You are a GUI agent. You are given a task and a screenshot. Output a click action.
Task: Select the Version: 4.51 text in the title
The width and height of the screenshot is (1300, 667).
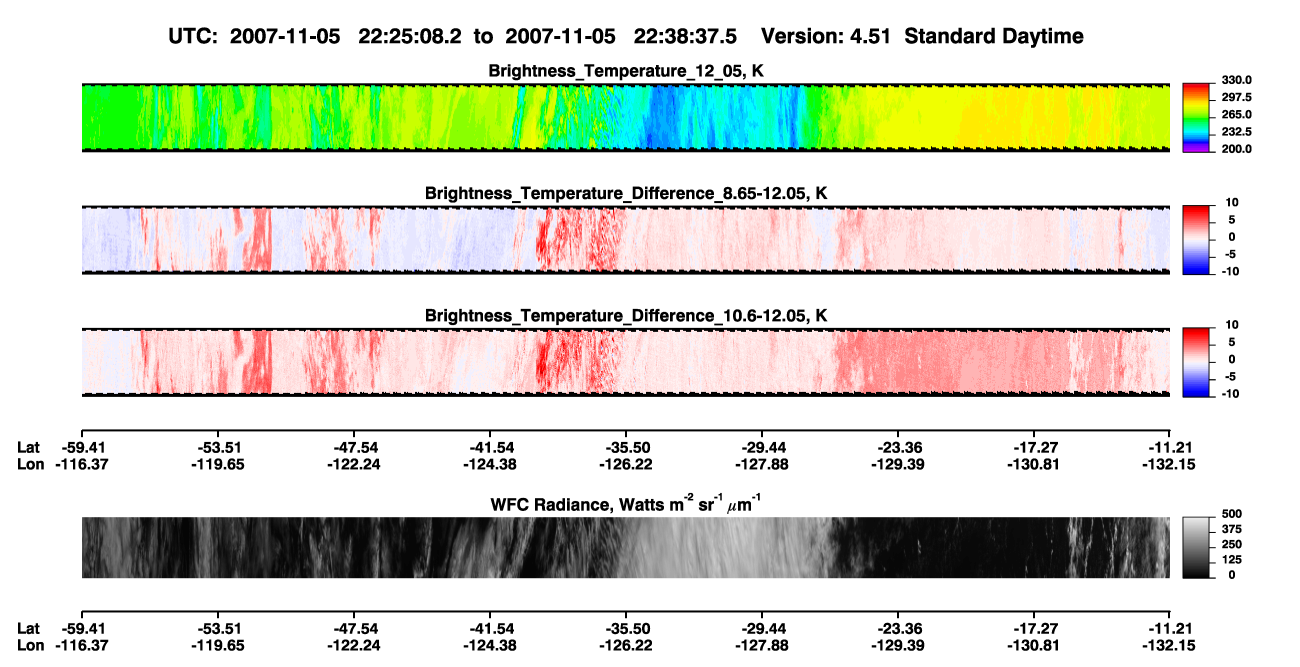tap(824, 36)
